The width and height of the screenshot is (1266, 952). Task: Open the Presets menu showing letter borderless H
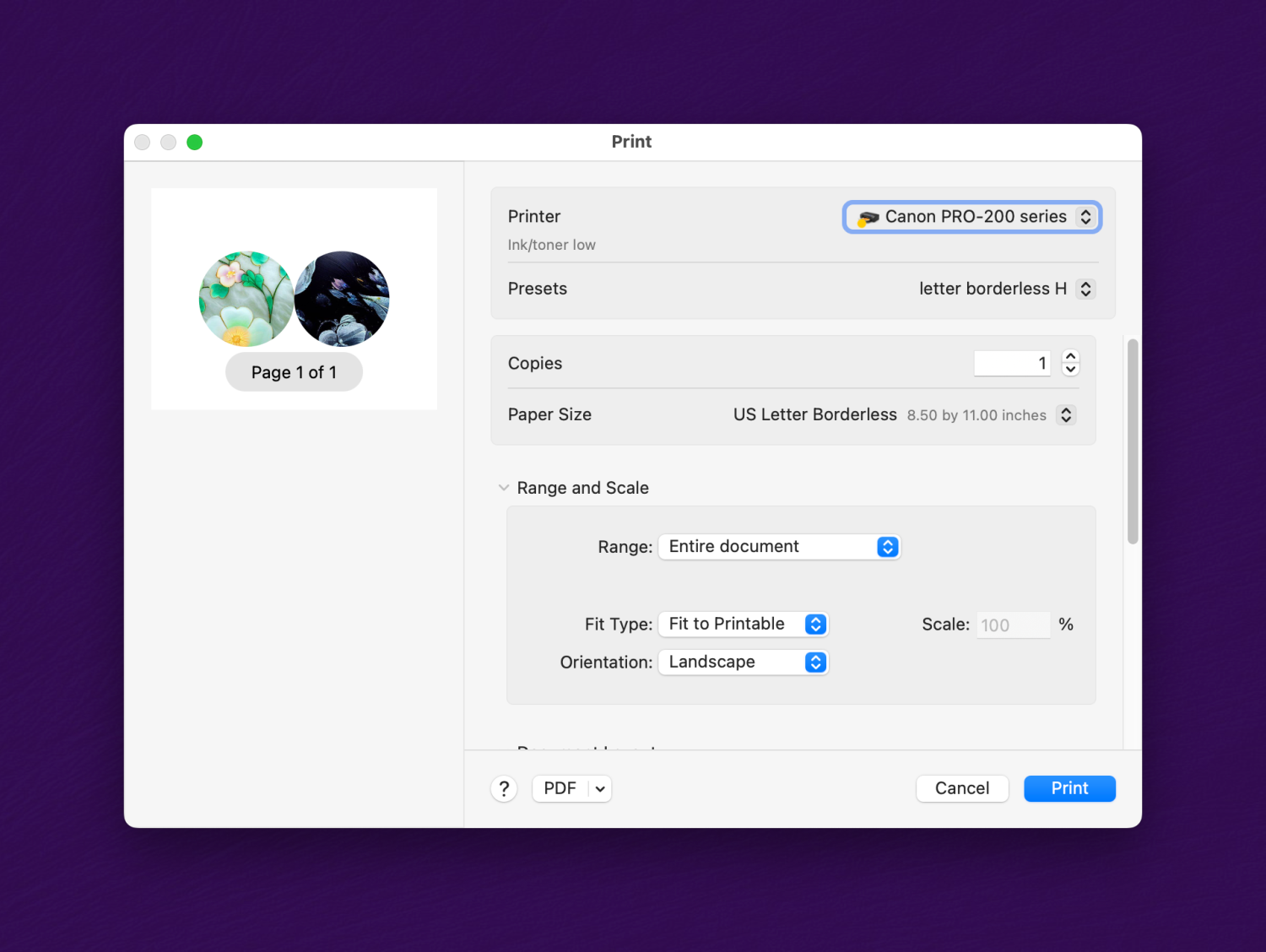tap(1007, 289)
